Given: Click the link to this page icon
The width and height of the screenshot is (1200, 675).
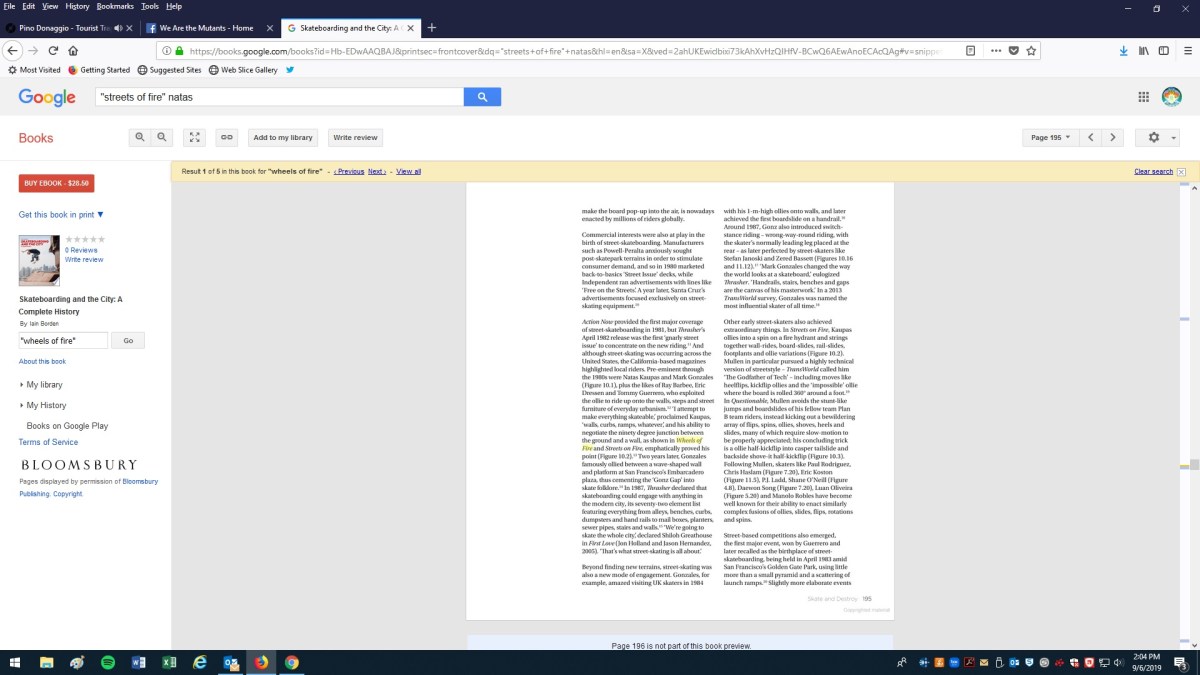Looking at the screenshot, I should click(227, 137).
